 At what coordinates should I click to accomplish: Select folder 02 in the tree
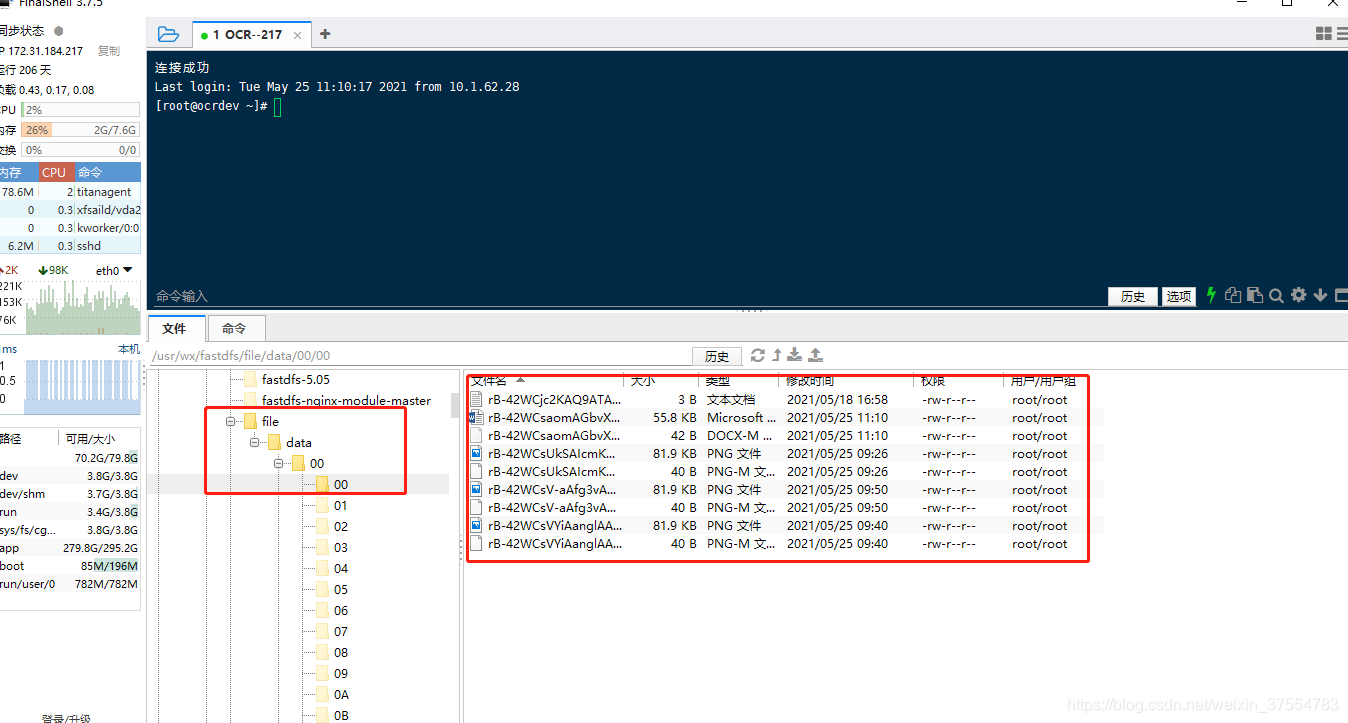341,526
